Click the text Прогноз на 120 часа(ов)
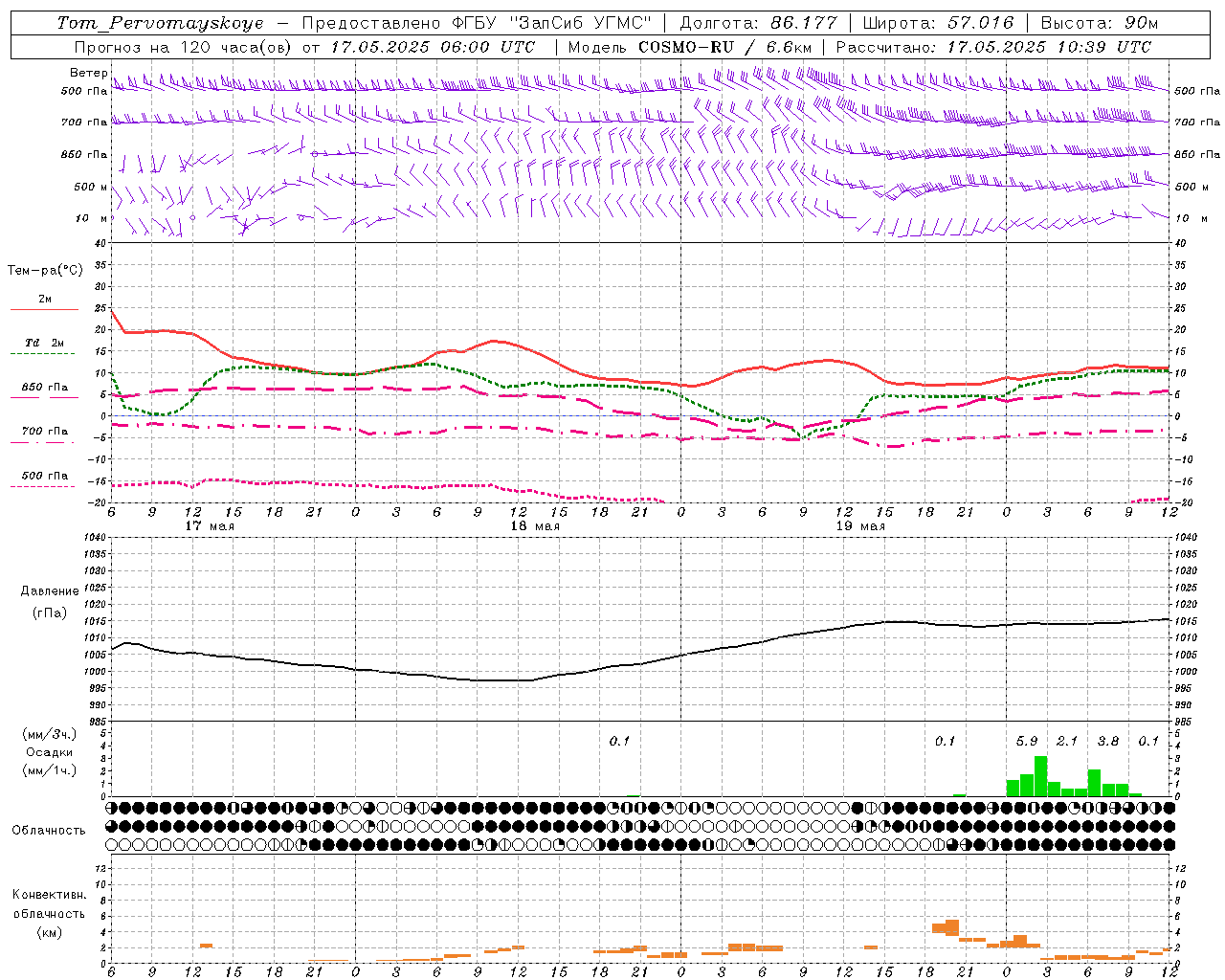This screenshot has width=1225, height=980. click(183, 47)
